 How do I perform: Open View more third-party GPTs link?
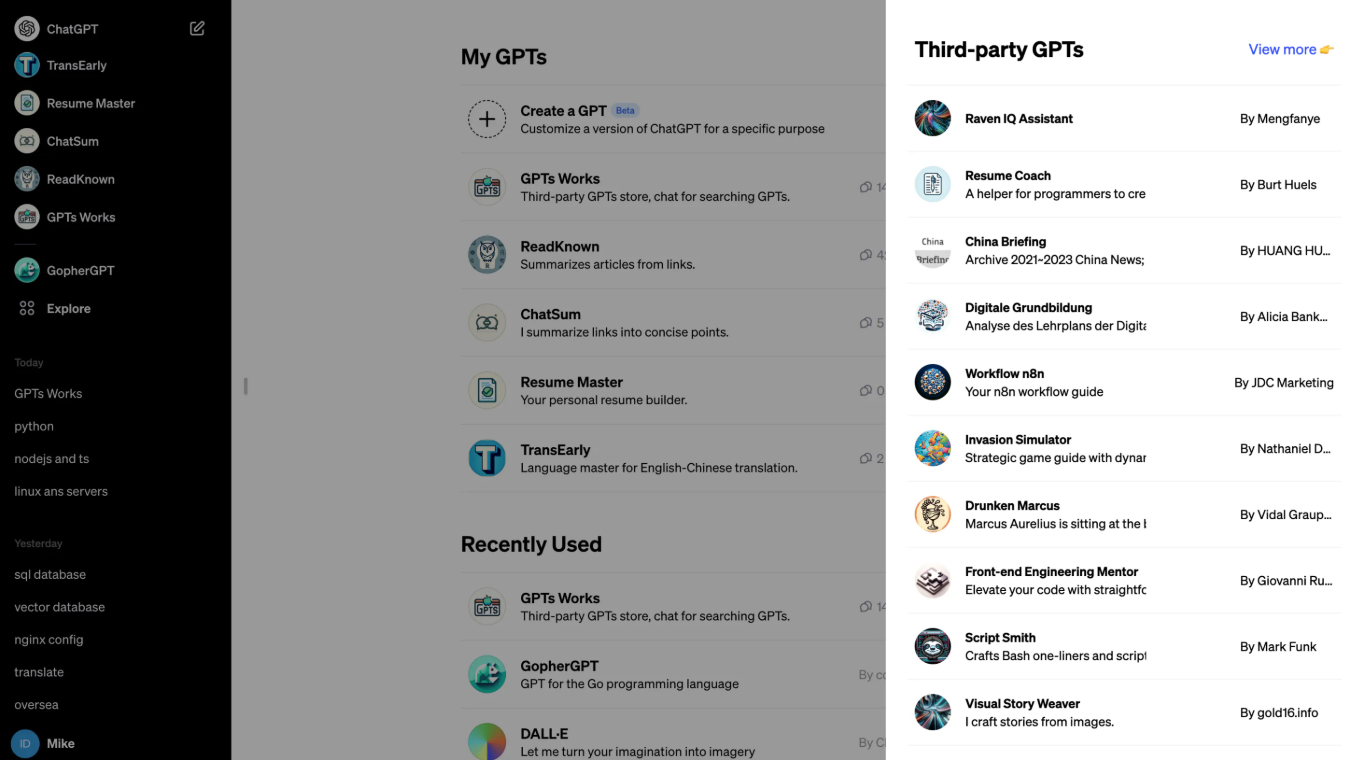coord(1290,49)
